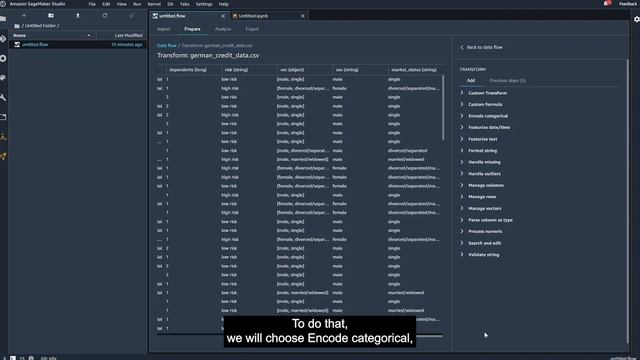
Task: Click the new launcher plus icon
Action: (24, 16)
